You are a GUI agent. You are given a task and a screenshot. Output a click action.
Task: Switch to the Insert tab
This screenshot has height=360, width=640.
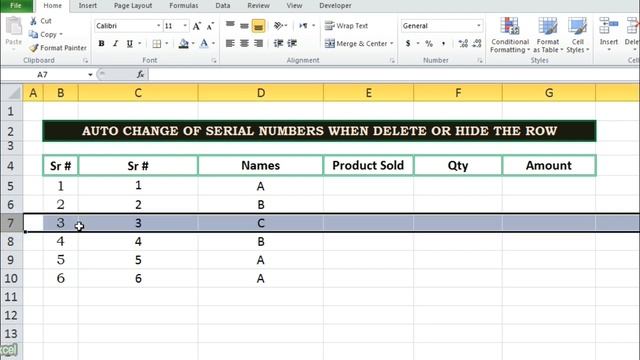[88, 6]
